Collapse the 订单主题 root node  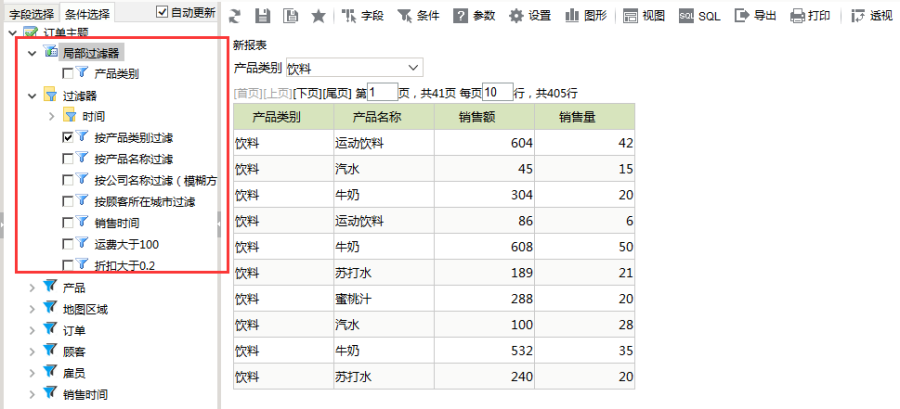pos(13,34)
